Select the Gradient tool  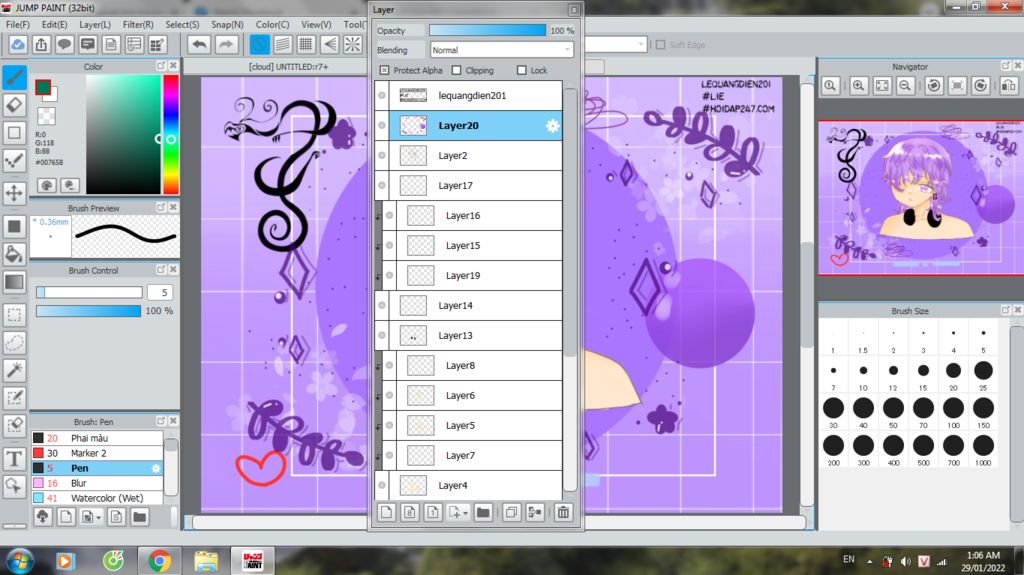tap(14, 282)
